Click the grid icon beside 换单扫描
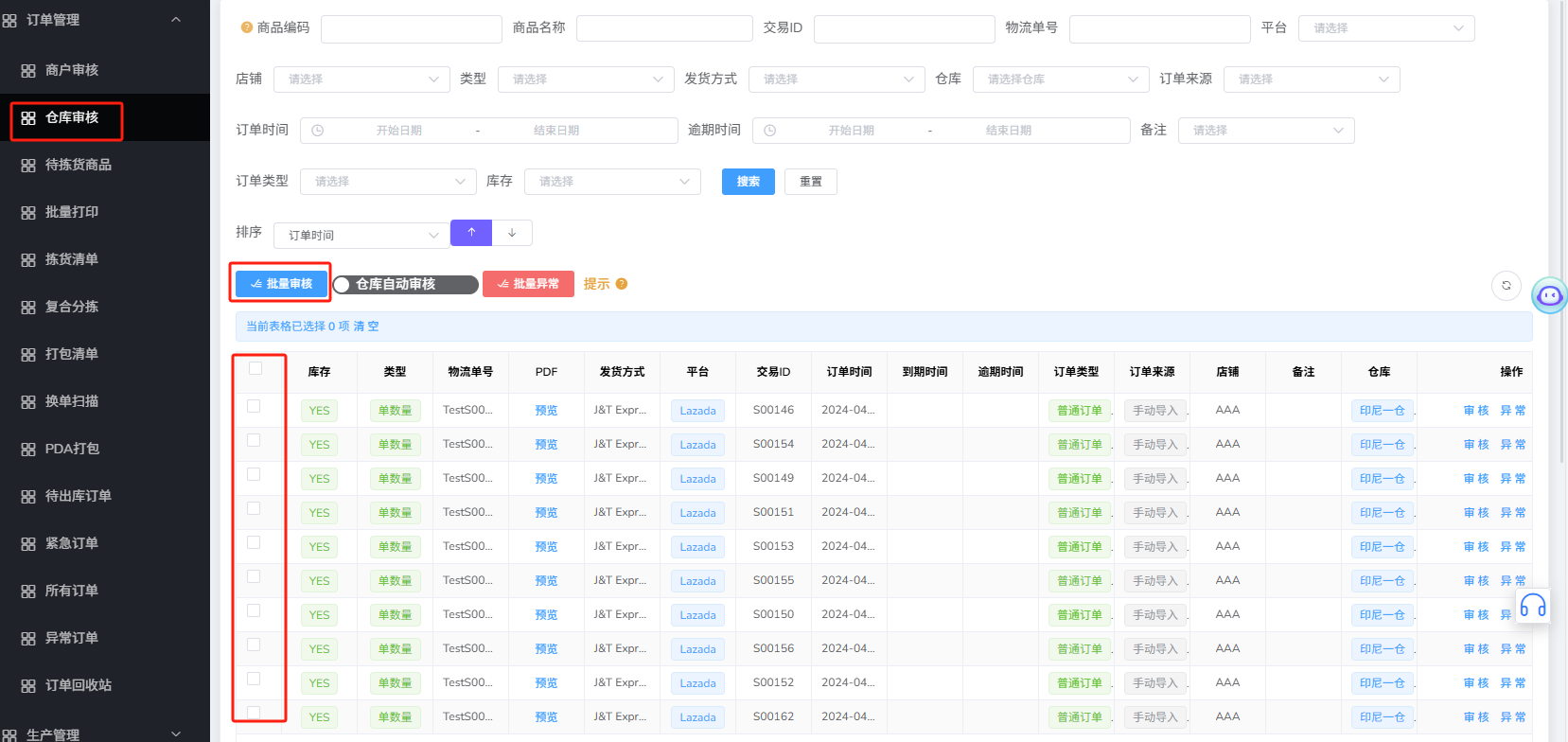This screenshot has width=1568, height=742. tap(28, 402)
